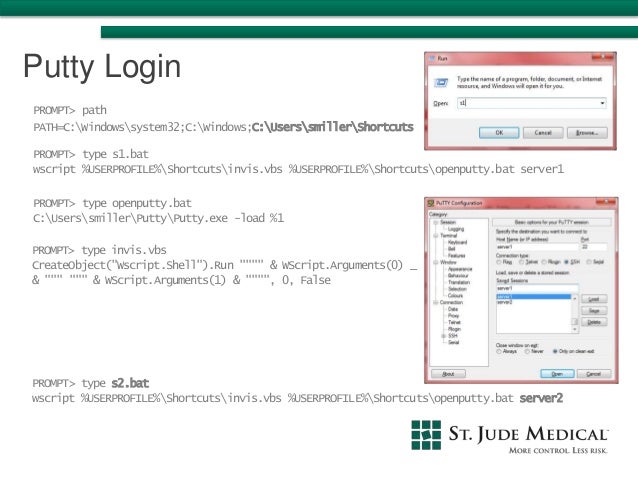The width and height of the screenshot is (638, 479).
Task: Click Browse... in the Run dialog
Action: [587, 133]
